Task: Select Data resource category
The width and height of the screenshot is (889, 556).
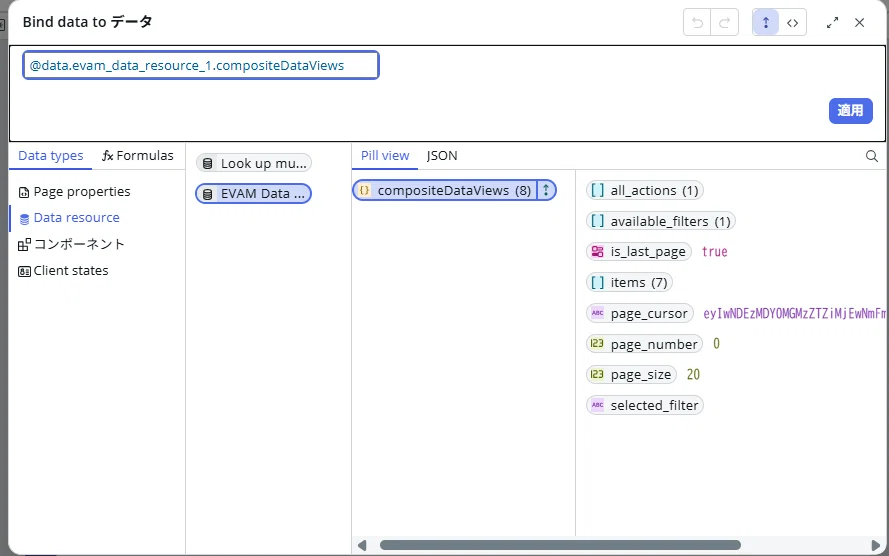Action: [69, 218]
